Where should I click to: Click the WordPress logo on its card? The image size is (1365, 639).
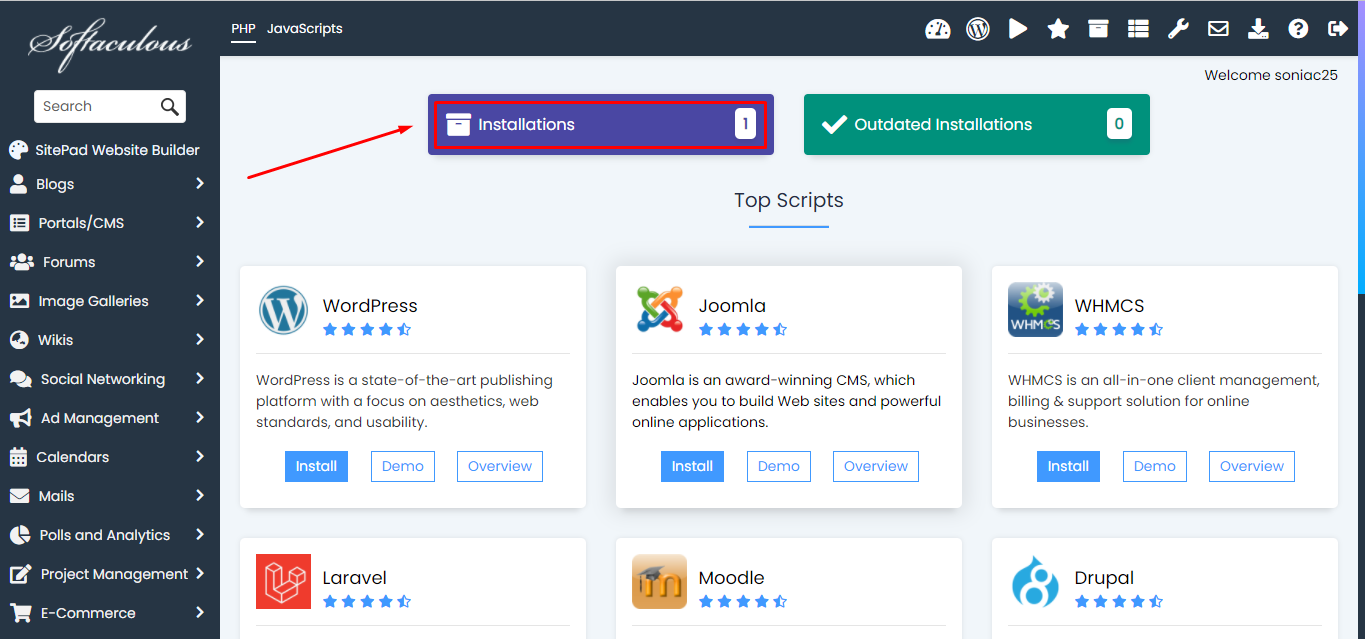pos(283,310)
